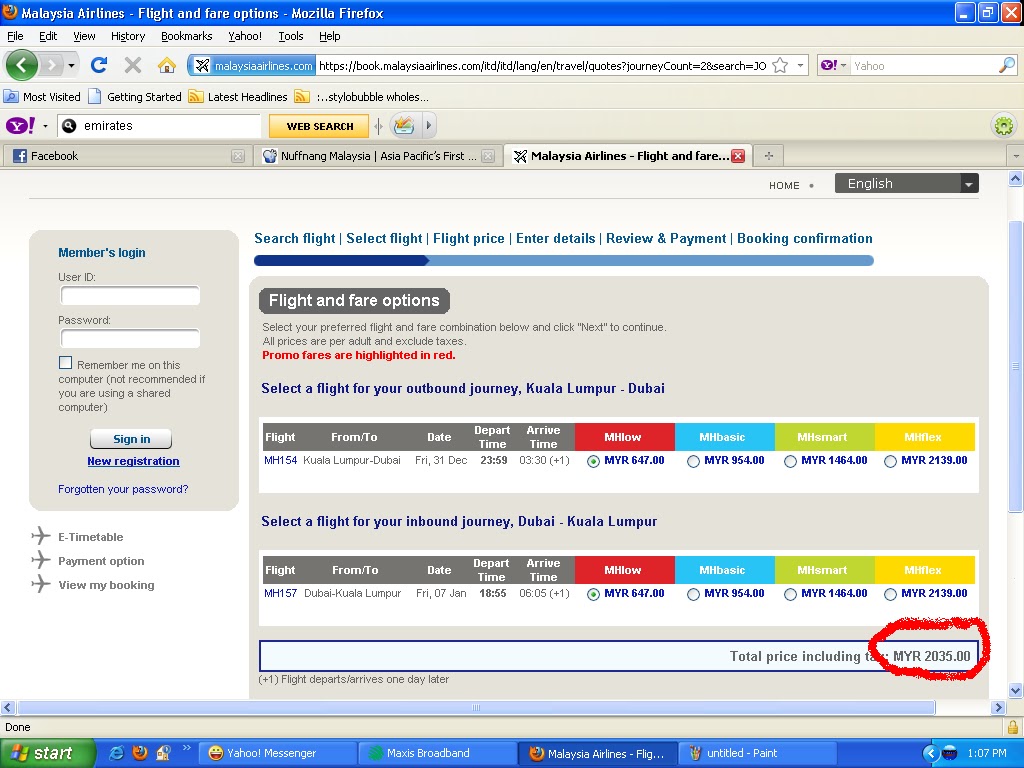Click the Stop loading X icon

pos(133,65)
